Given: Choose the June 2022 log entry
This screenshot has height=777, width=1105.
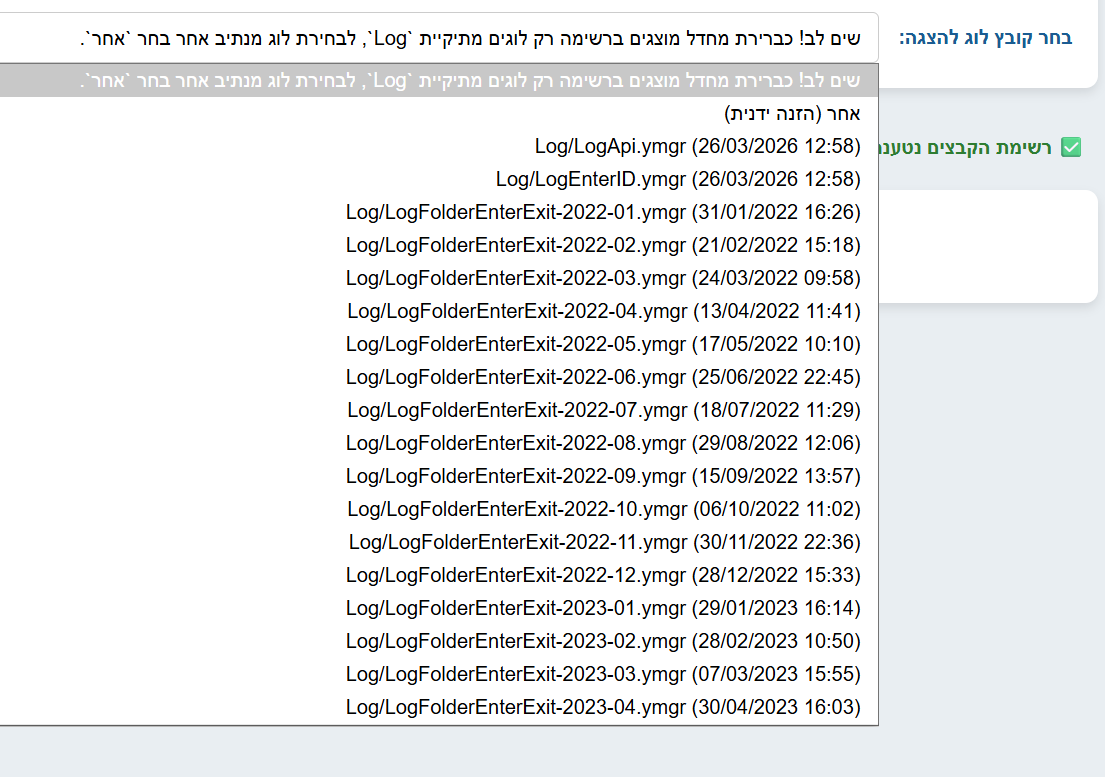Looking at the screenshot, I should [x=603, y=377].
